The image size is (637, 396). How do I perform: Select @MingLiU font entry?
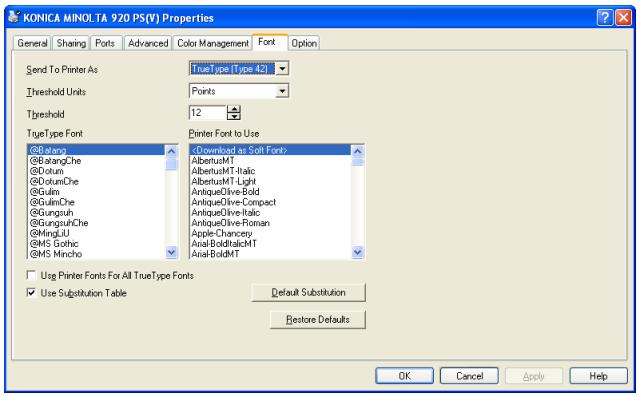pyautogui.click(x=96, y=233)
